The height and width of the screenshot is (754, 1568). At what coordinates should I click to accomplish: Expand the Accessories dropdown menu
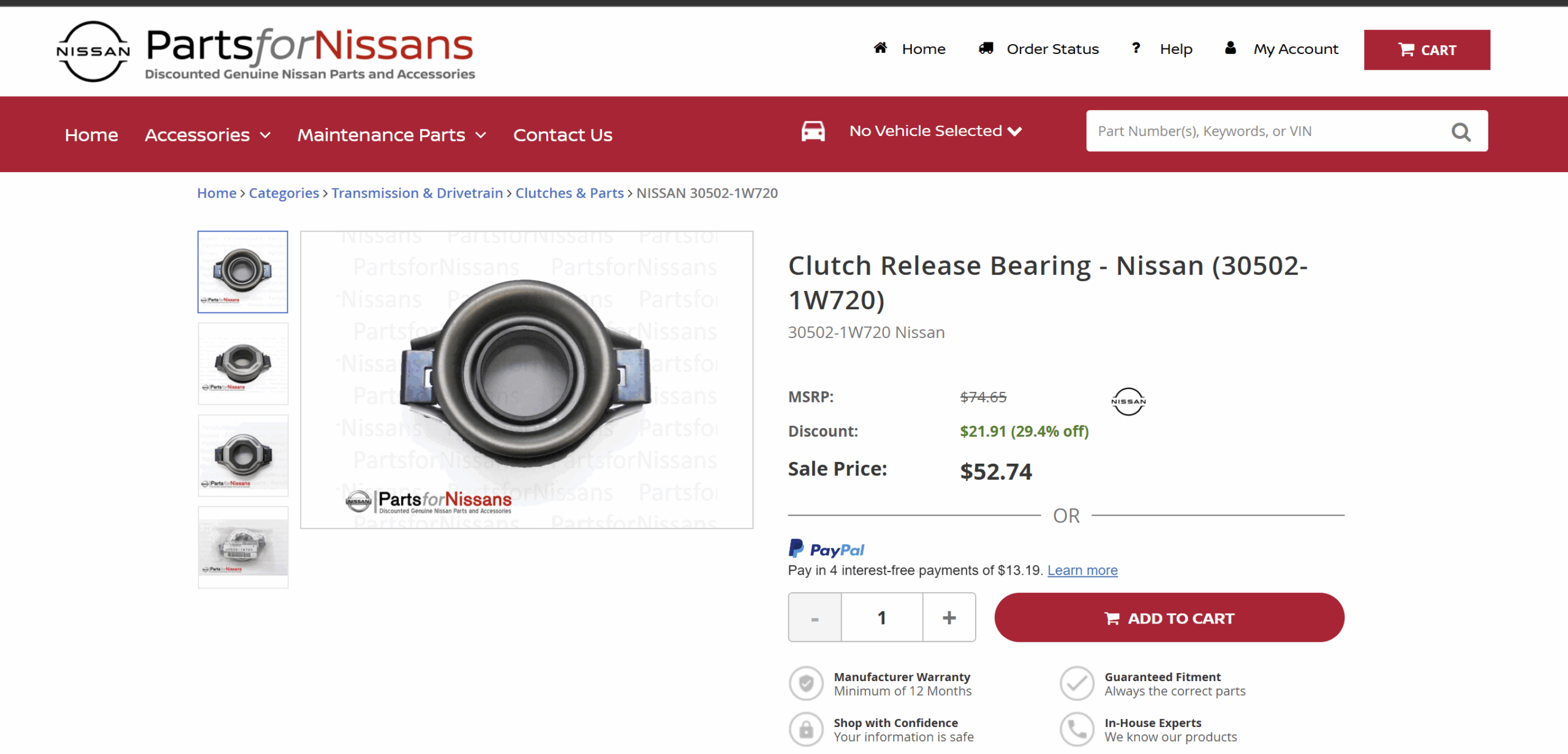click(x=208, y=135)
